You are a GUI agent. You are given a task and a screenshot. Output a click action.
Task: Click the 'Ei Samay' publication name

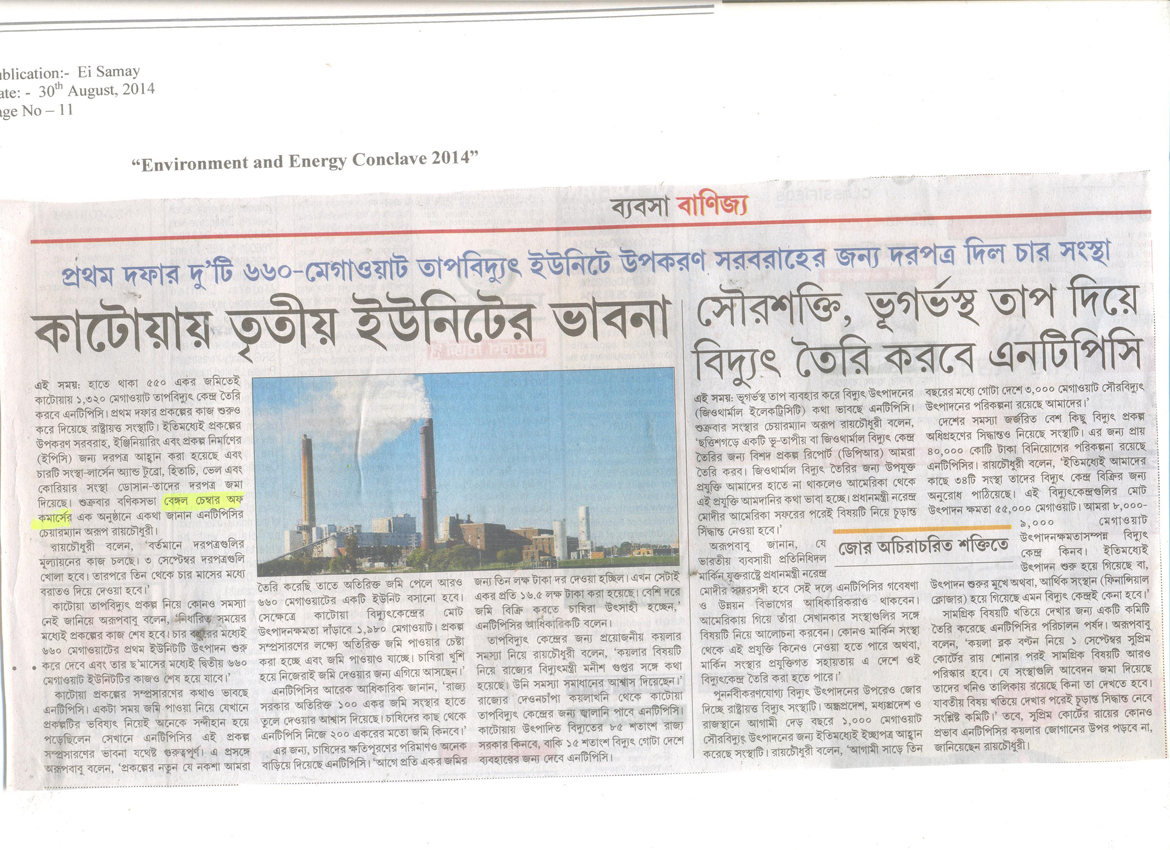pyautogui.click(x=108, y=72)
